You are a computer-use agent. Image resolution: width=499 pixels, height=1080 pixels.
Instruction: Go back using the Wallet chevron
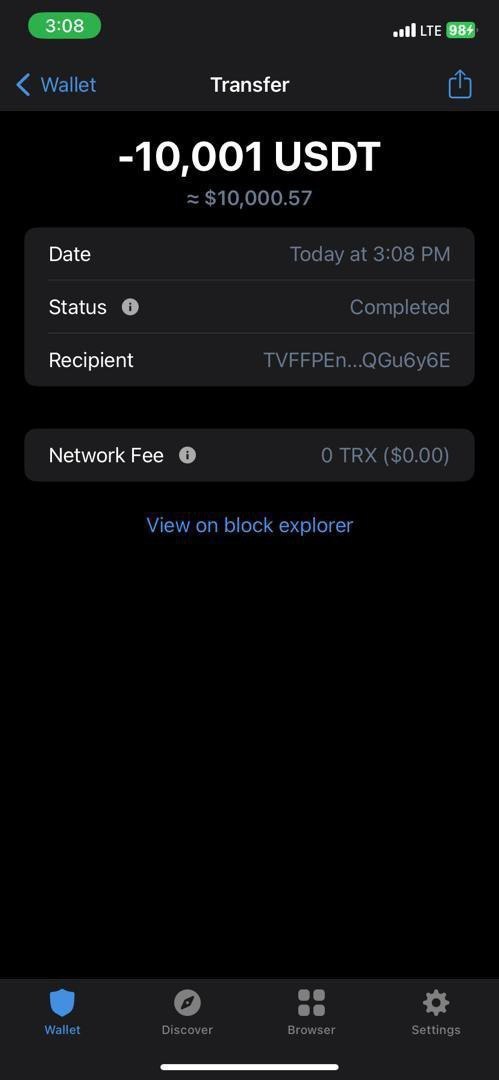click(x=23, y=85)
